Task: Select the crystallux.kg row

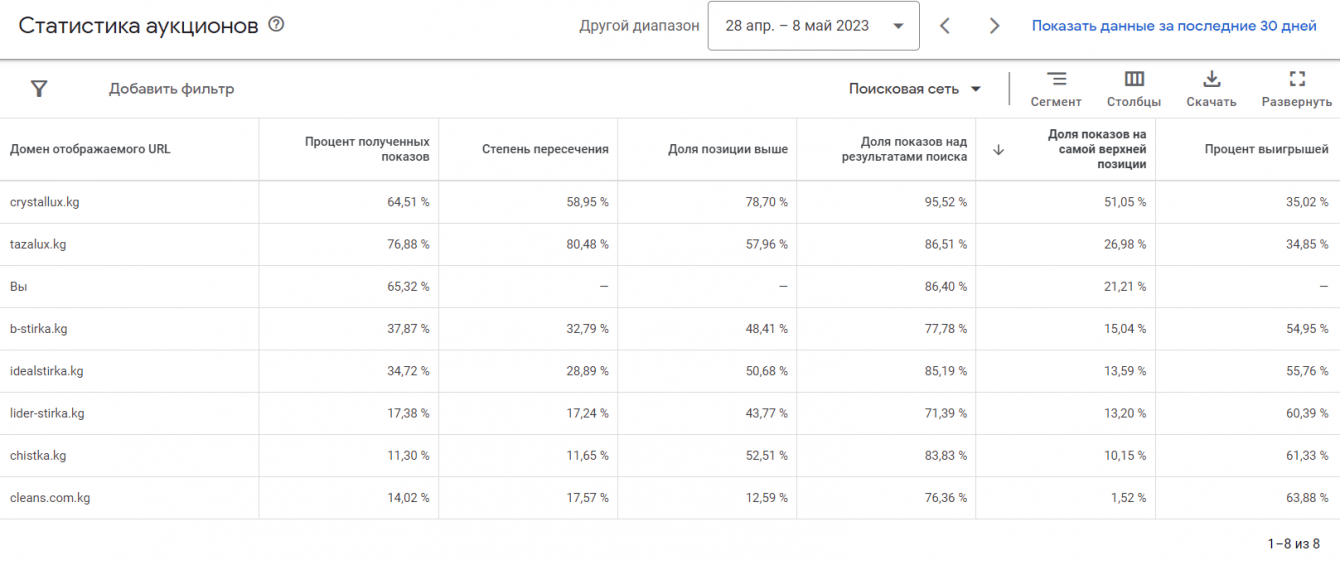Action: (x=45, y=202)
